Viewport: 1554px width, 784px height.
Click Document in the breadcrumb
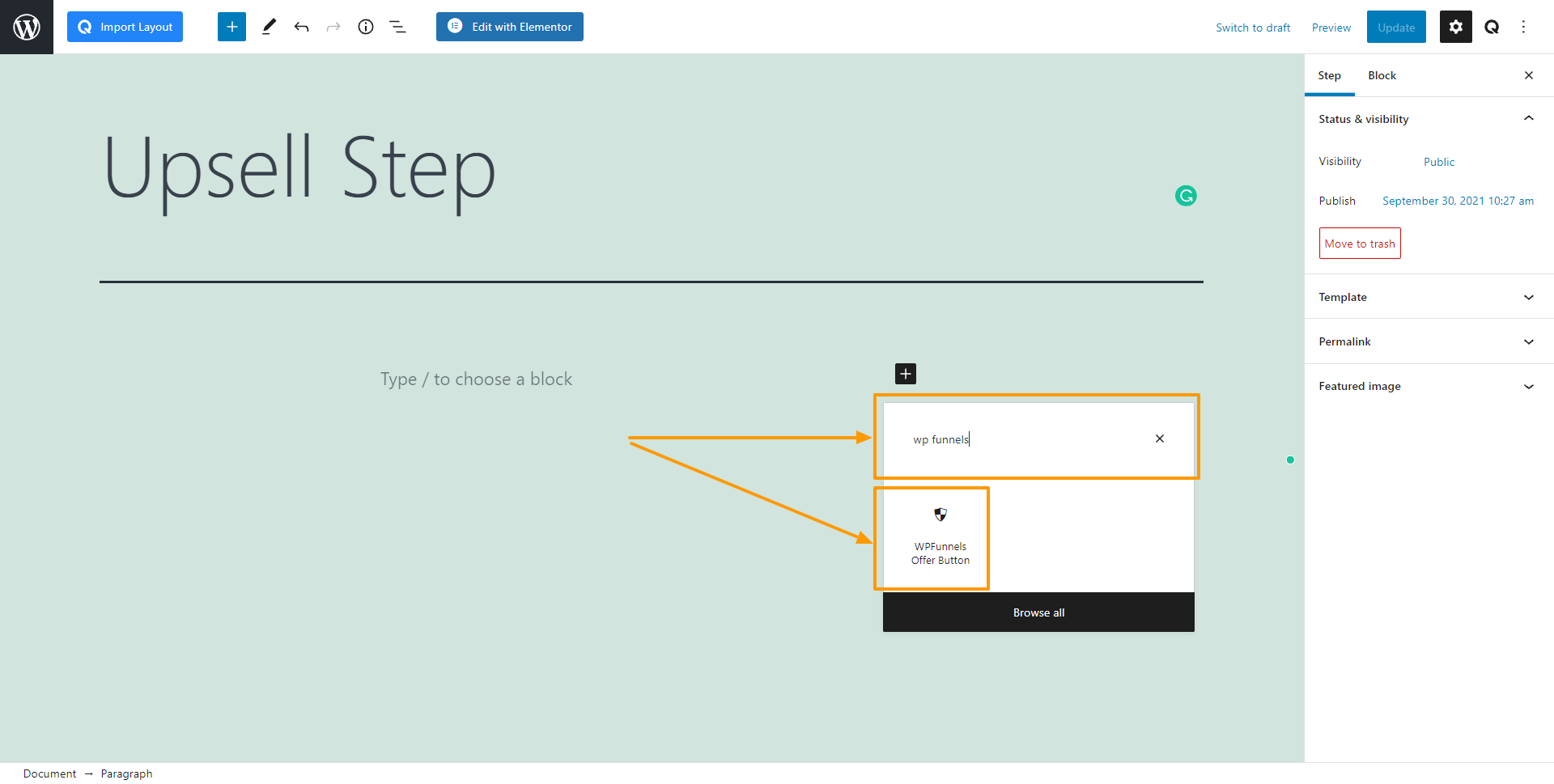[49, 773]
